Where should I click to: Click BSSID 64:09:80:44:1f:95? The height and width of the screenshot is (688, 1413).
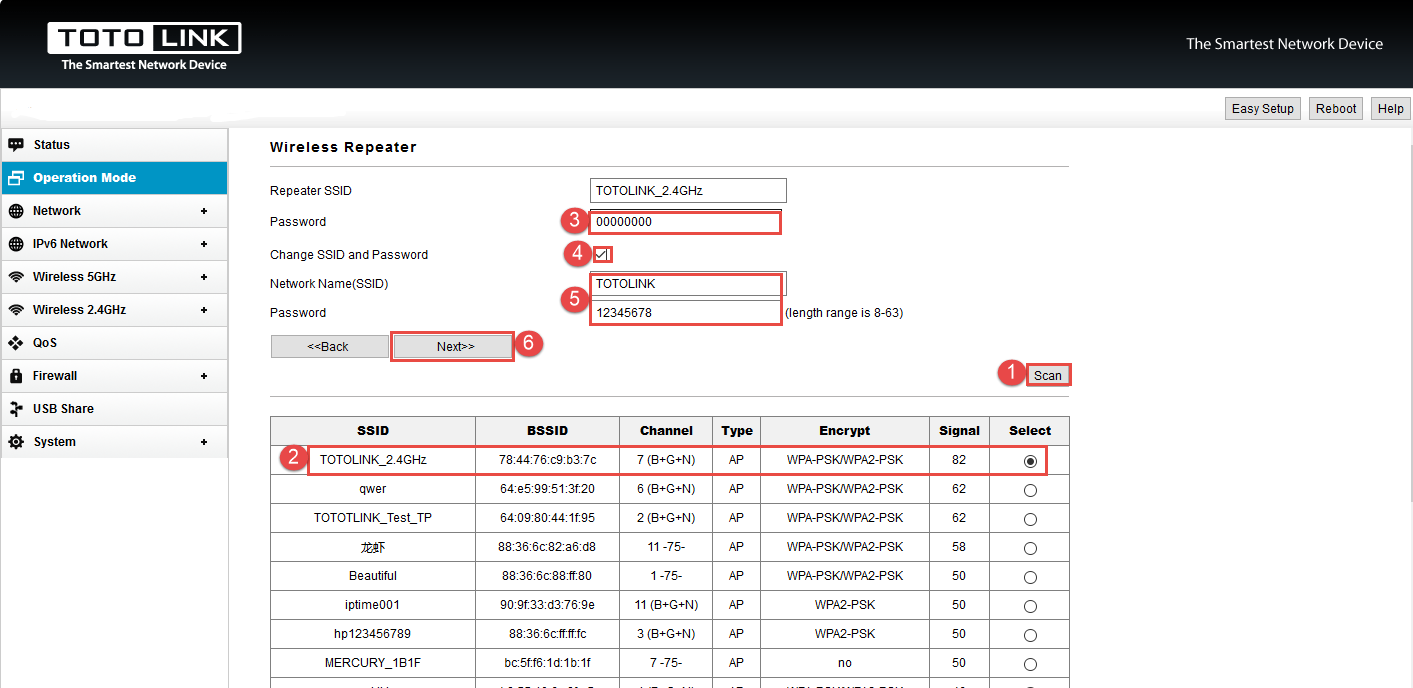(x=548, y=518)
